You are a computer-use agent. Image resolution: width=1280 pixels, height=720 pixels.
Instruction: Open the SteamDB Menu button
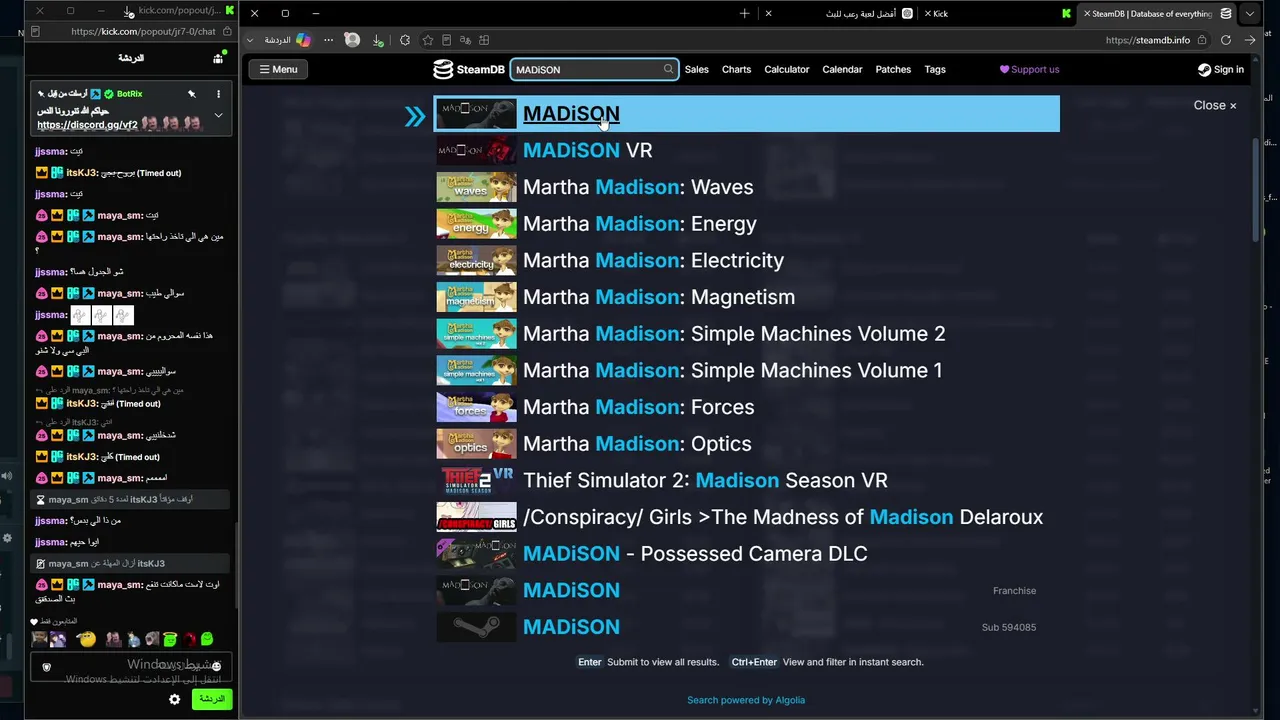(278, 69)
